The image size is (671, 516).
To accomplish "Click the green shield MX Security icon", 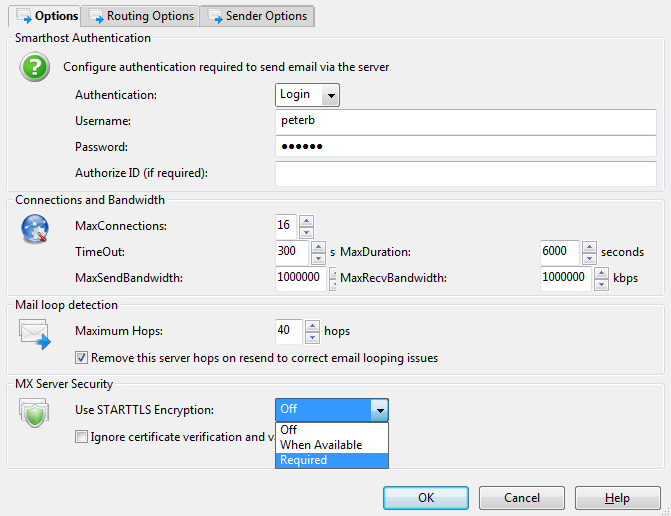I will (35, 412).
